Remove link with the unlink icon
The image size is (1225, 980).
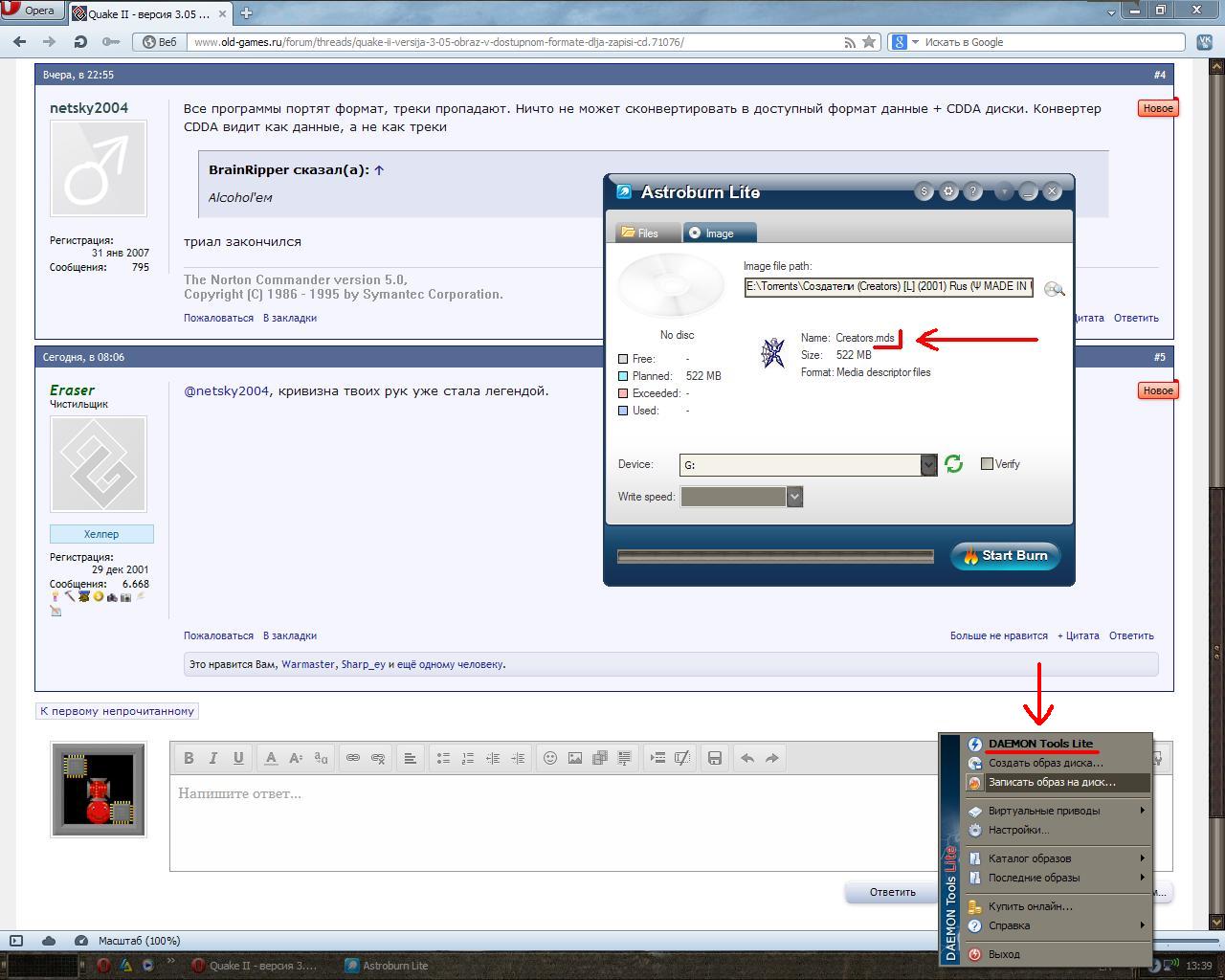(x=378, y=758)
